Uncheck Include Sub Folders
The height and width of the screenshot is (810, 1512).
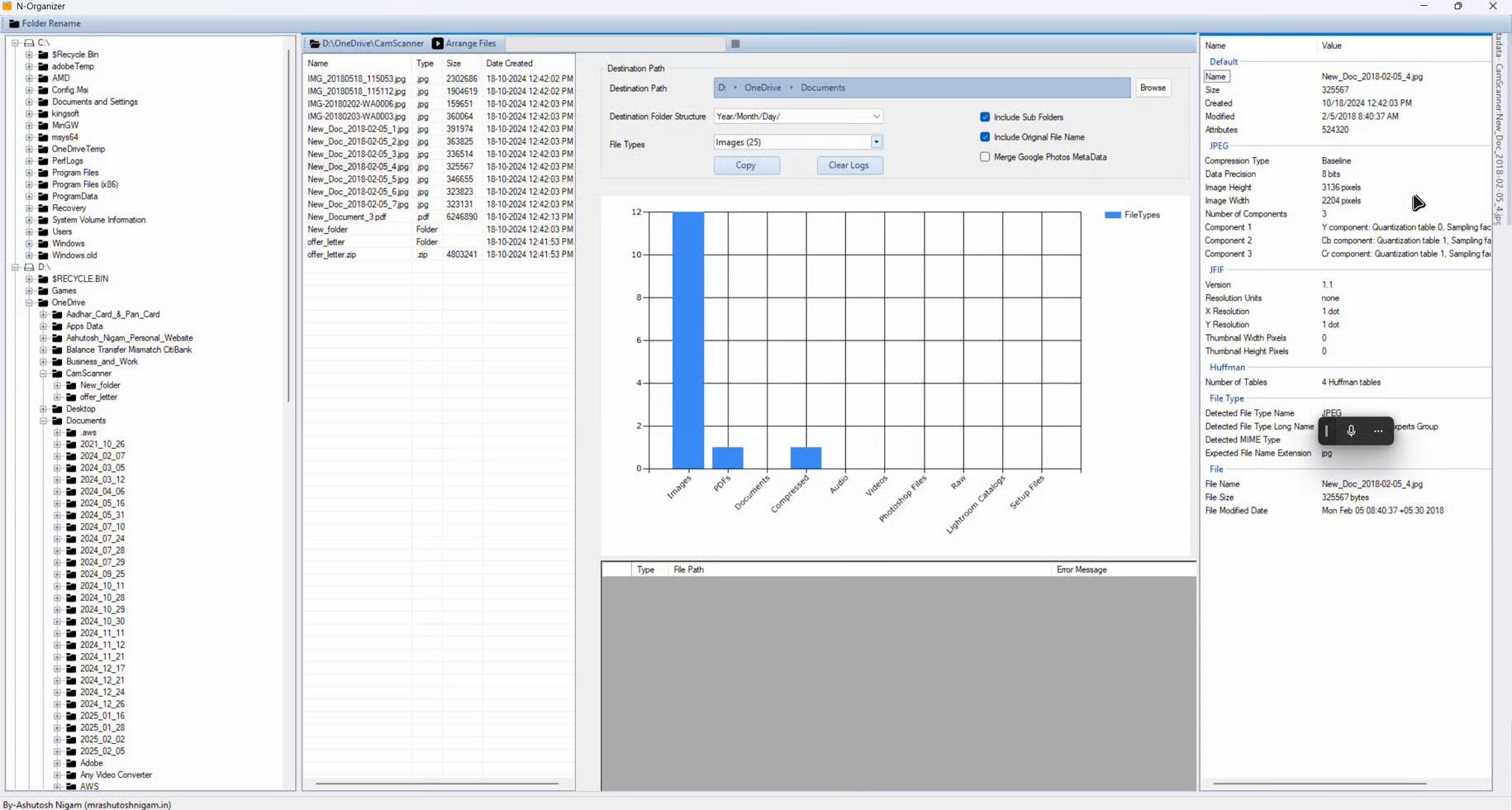[985, 117]
